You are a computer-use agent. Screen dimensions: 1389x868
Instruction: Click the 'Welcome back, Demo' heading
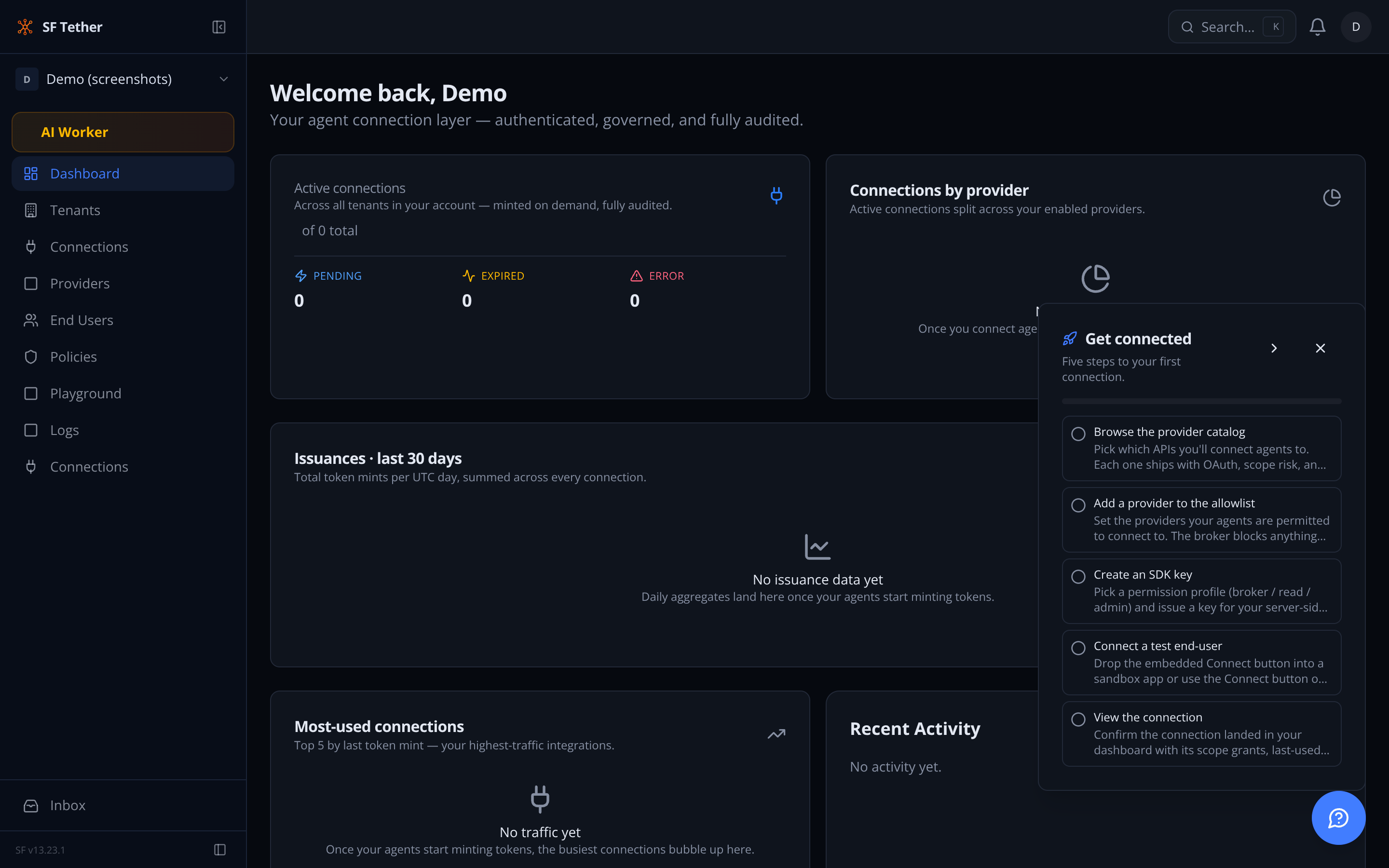[388, 93]
